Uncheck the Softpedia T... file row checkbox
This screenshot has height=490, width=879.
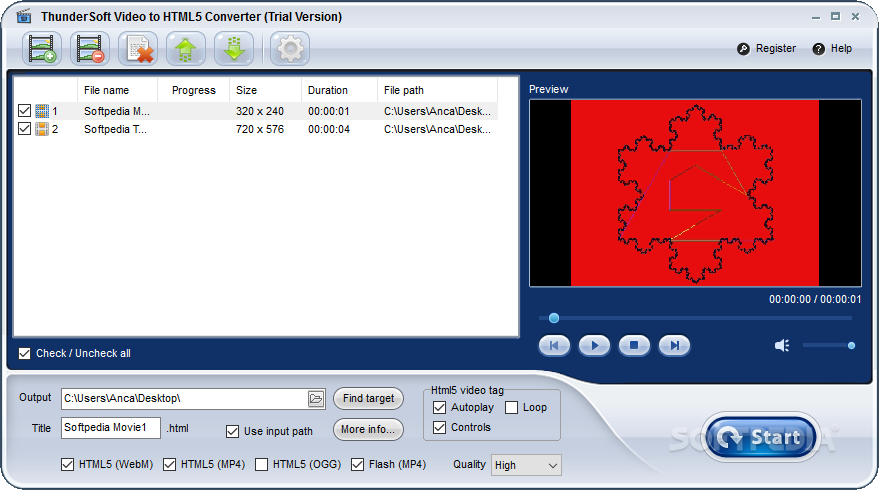pos(24,129)
